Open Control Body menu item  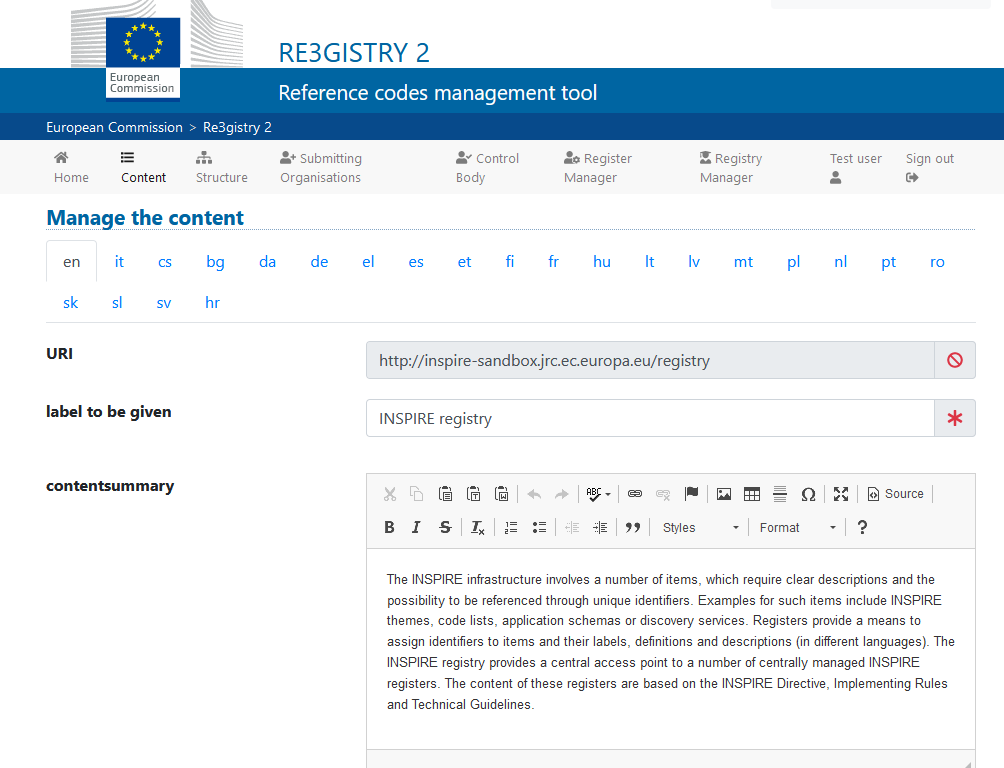(487, 167)
